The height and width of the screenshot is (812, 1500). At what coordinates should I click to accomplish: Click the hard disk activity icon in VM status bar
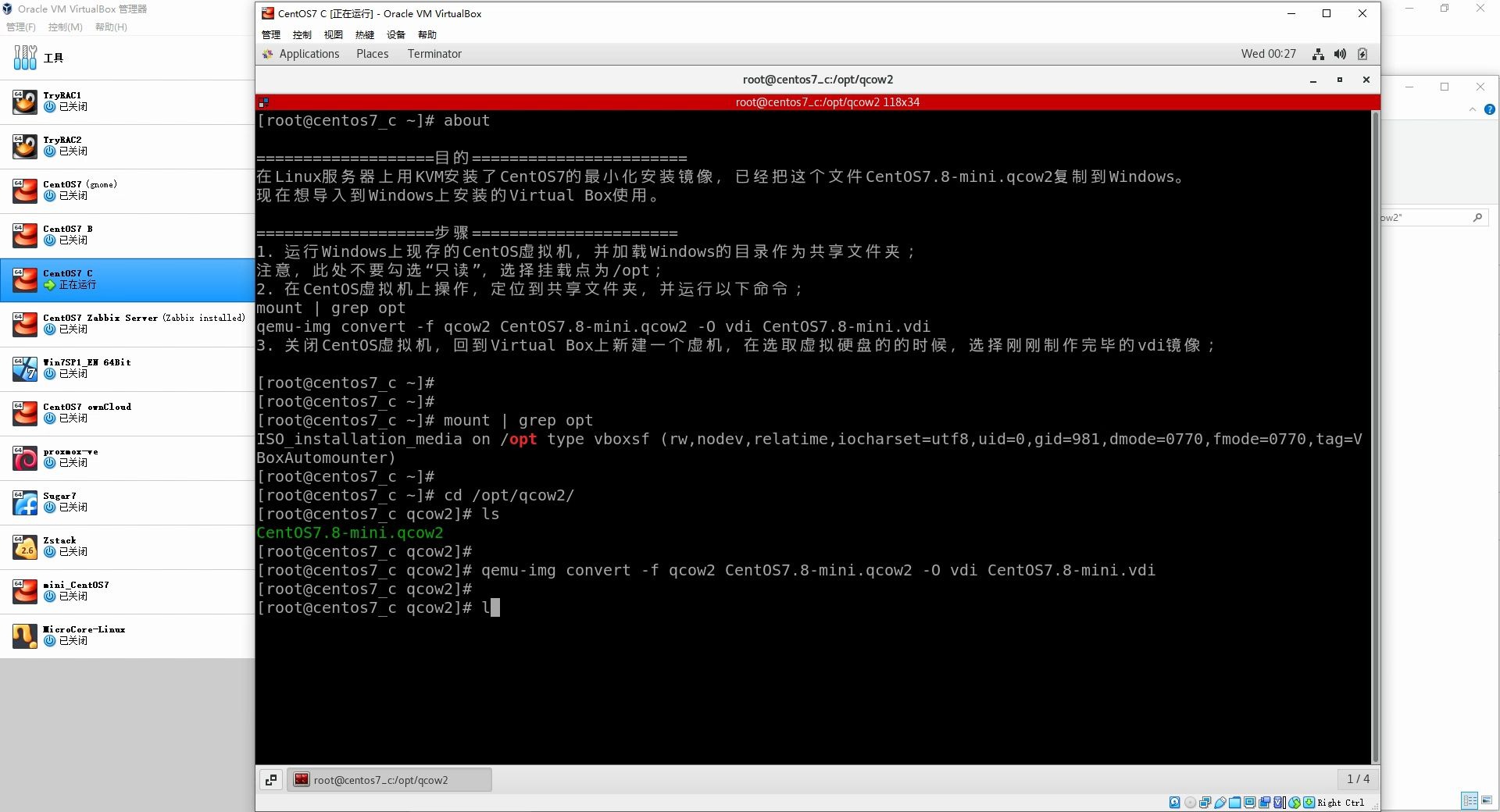click(1175, 802)
